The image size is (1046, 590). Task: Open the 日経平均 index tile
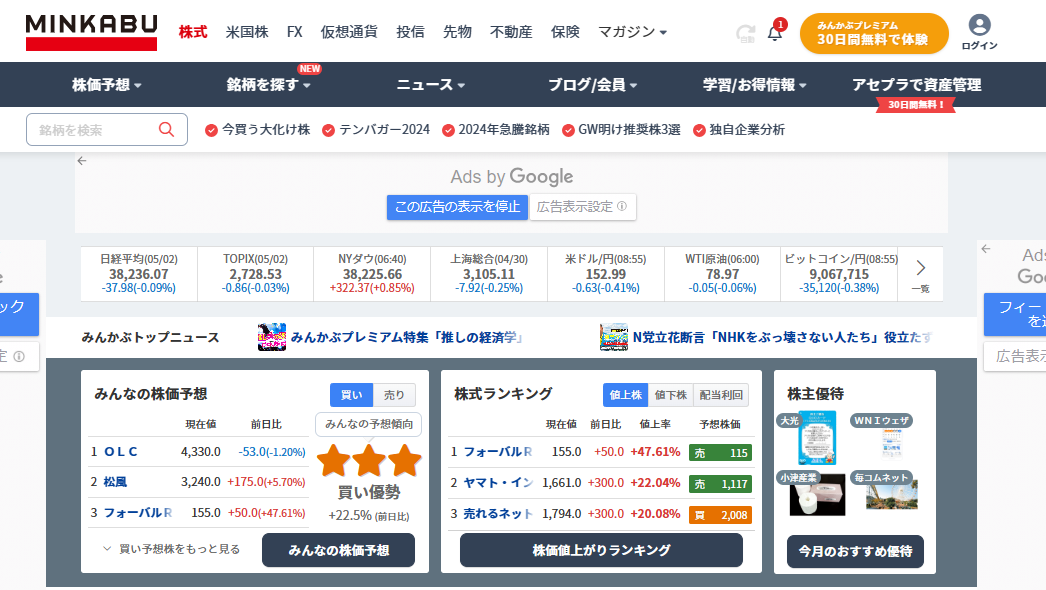[x=139, y=274]
